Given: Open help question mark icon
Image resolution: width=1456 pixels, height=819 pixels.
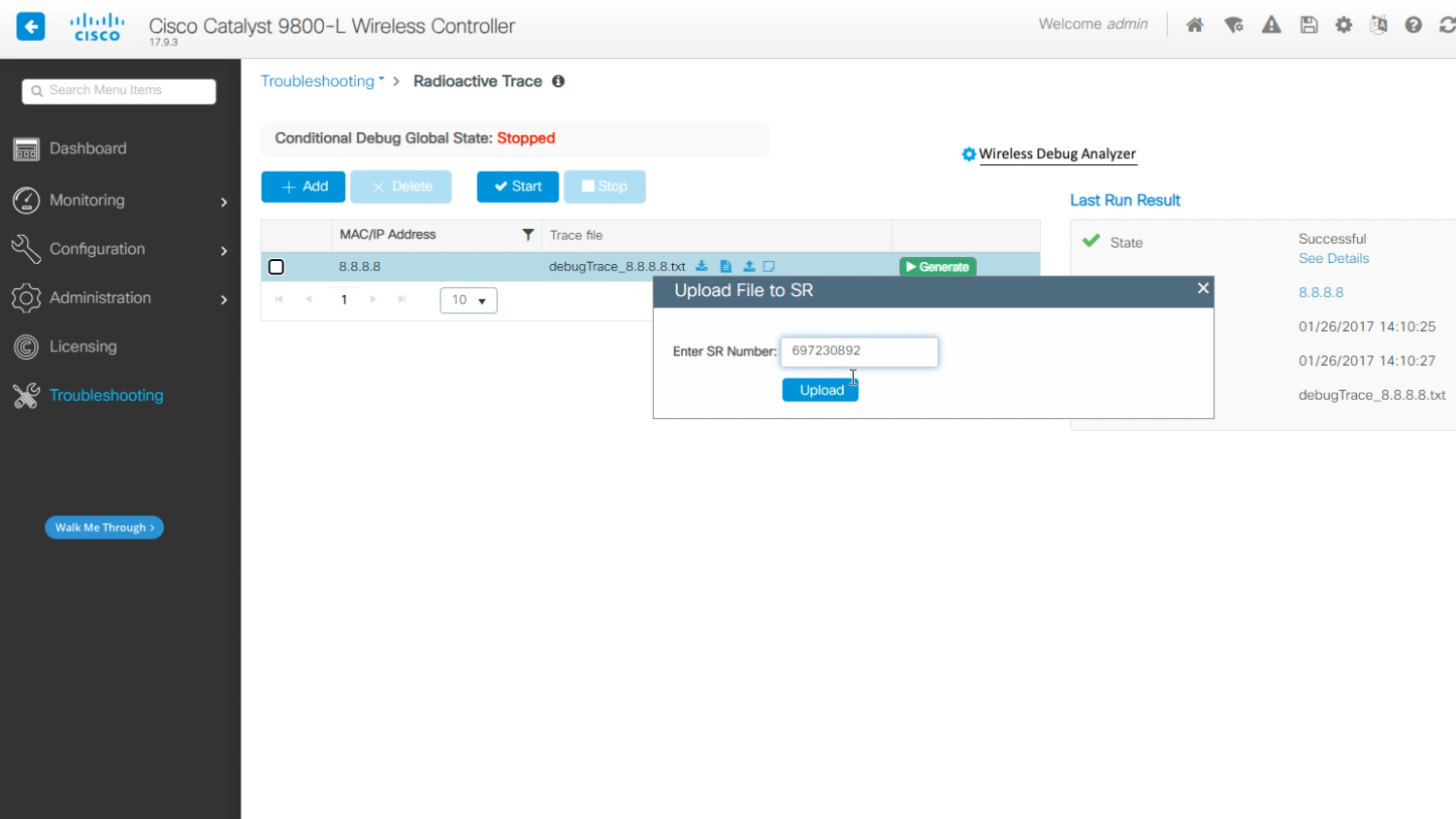Looking at the screenshot, I should [x=1413, y=25].
